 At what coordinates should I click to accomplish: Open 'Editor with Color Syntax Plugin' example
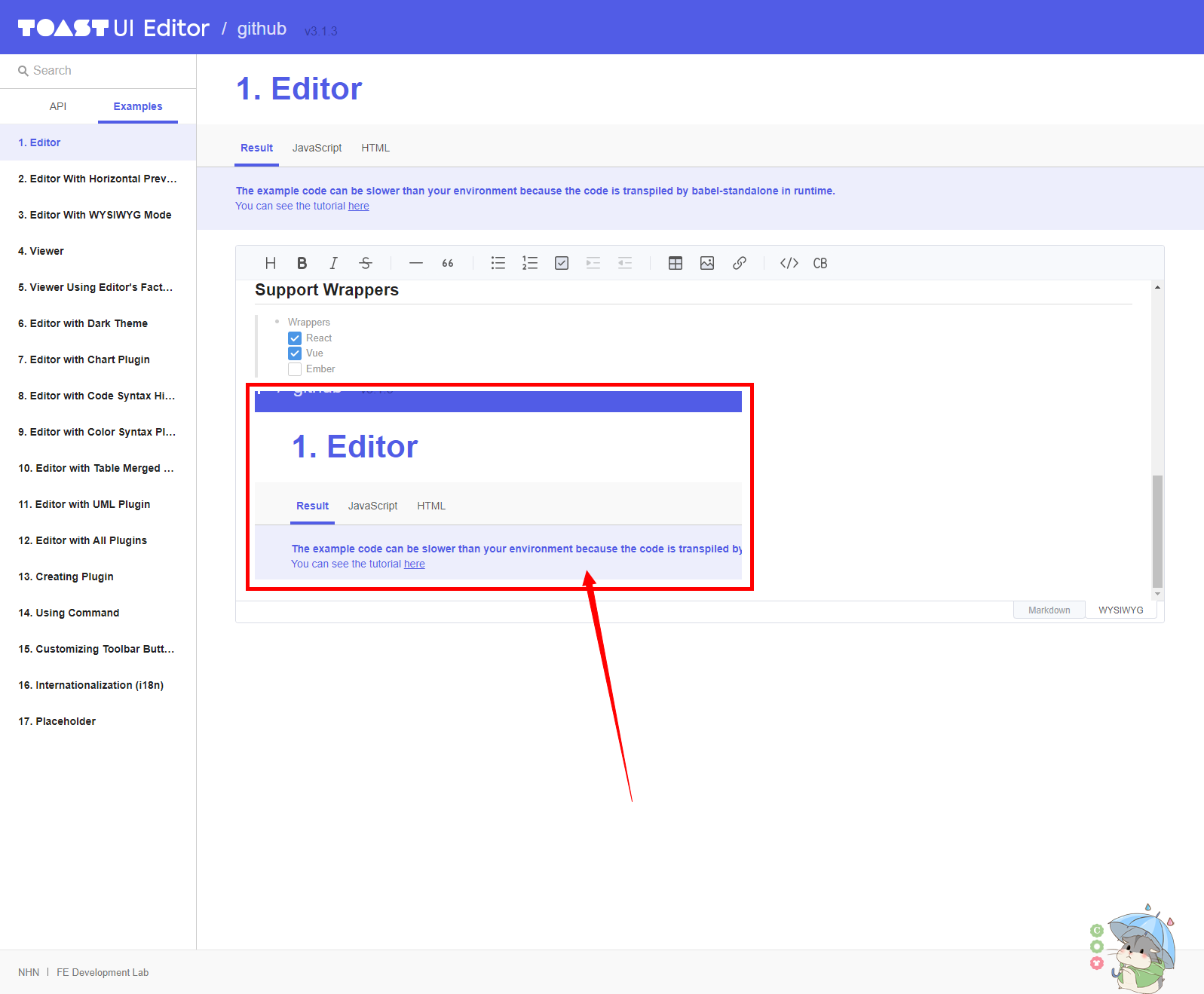(98, 432)
